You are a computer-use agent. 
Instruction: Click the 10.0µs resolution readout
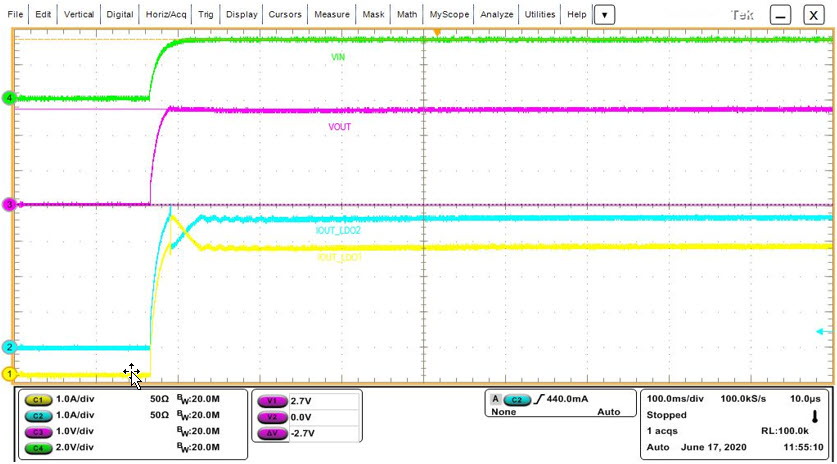click(806, 399)
